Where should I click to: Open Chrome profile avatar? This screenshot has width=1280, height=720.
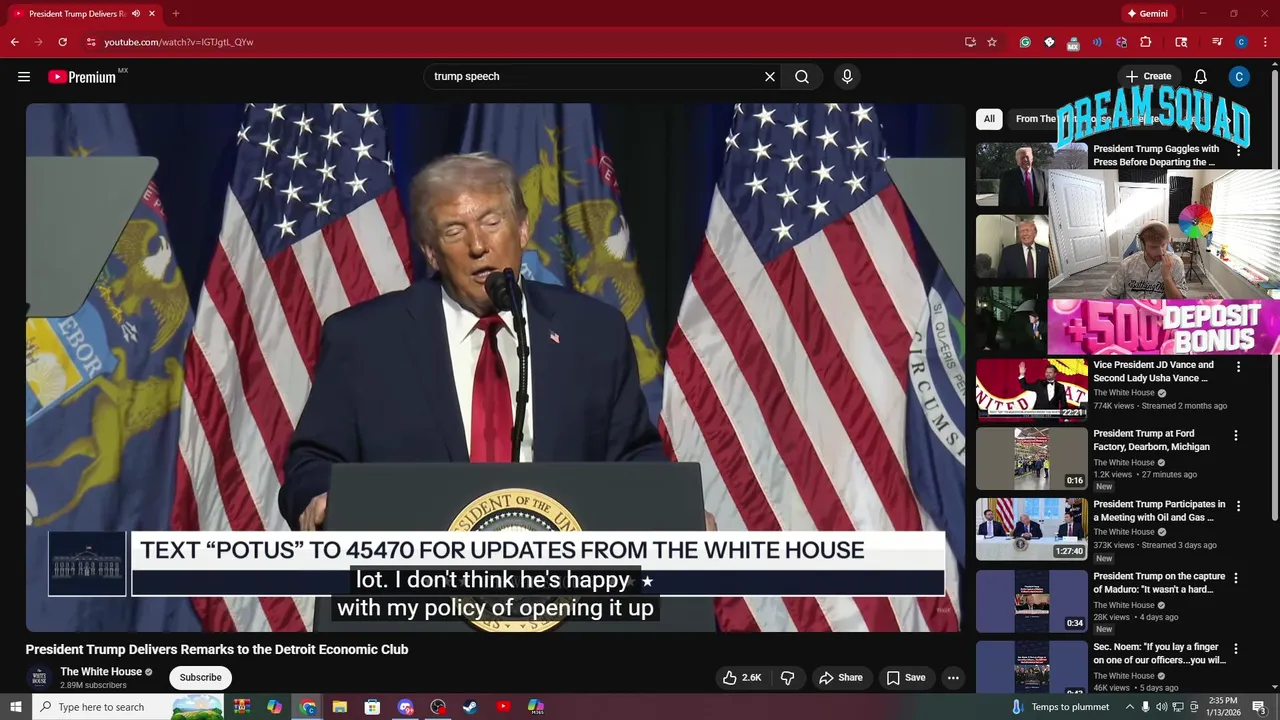point(1241,42)
